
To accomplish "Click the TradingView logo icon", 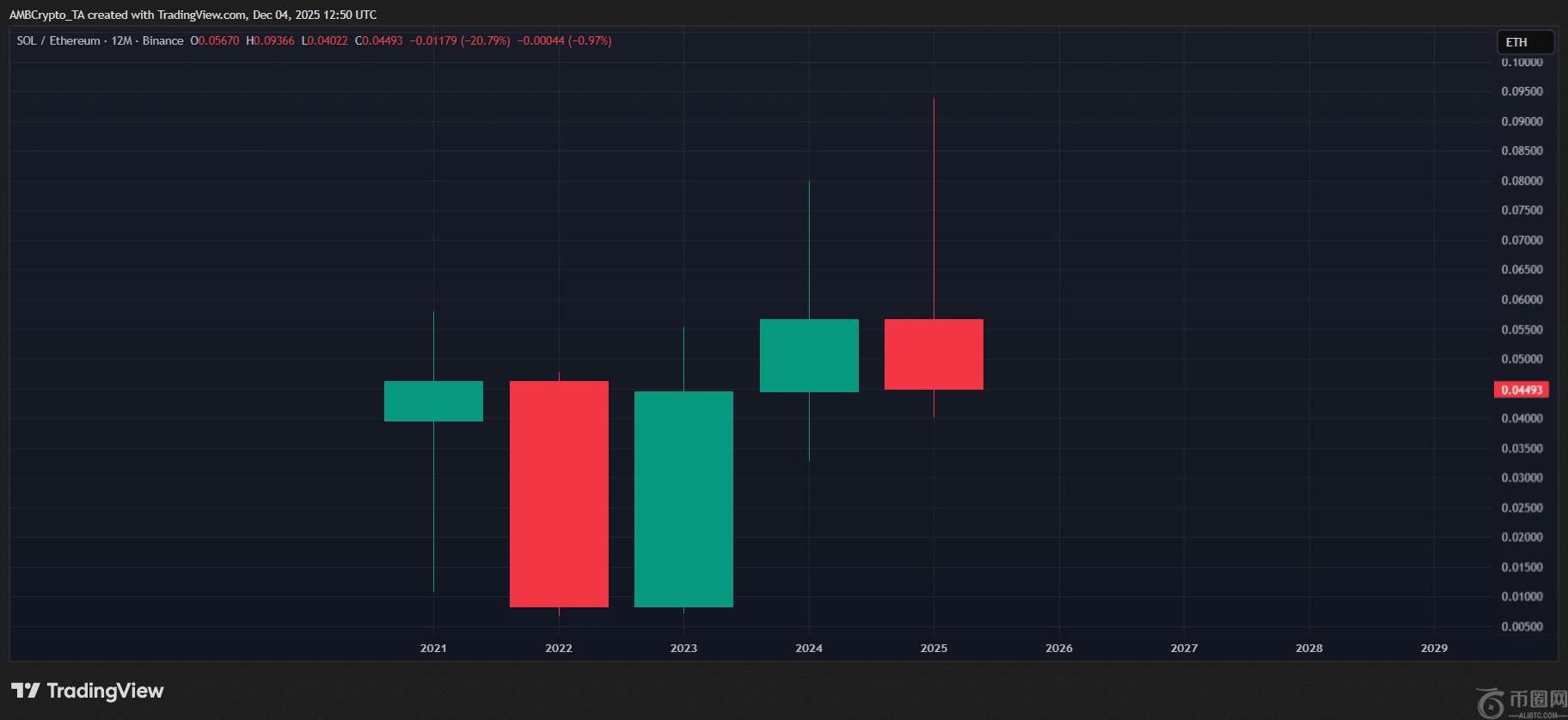I will pos(25,691).
